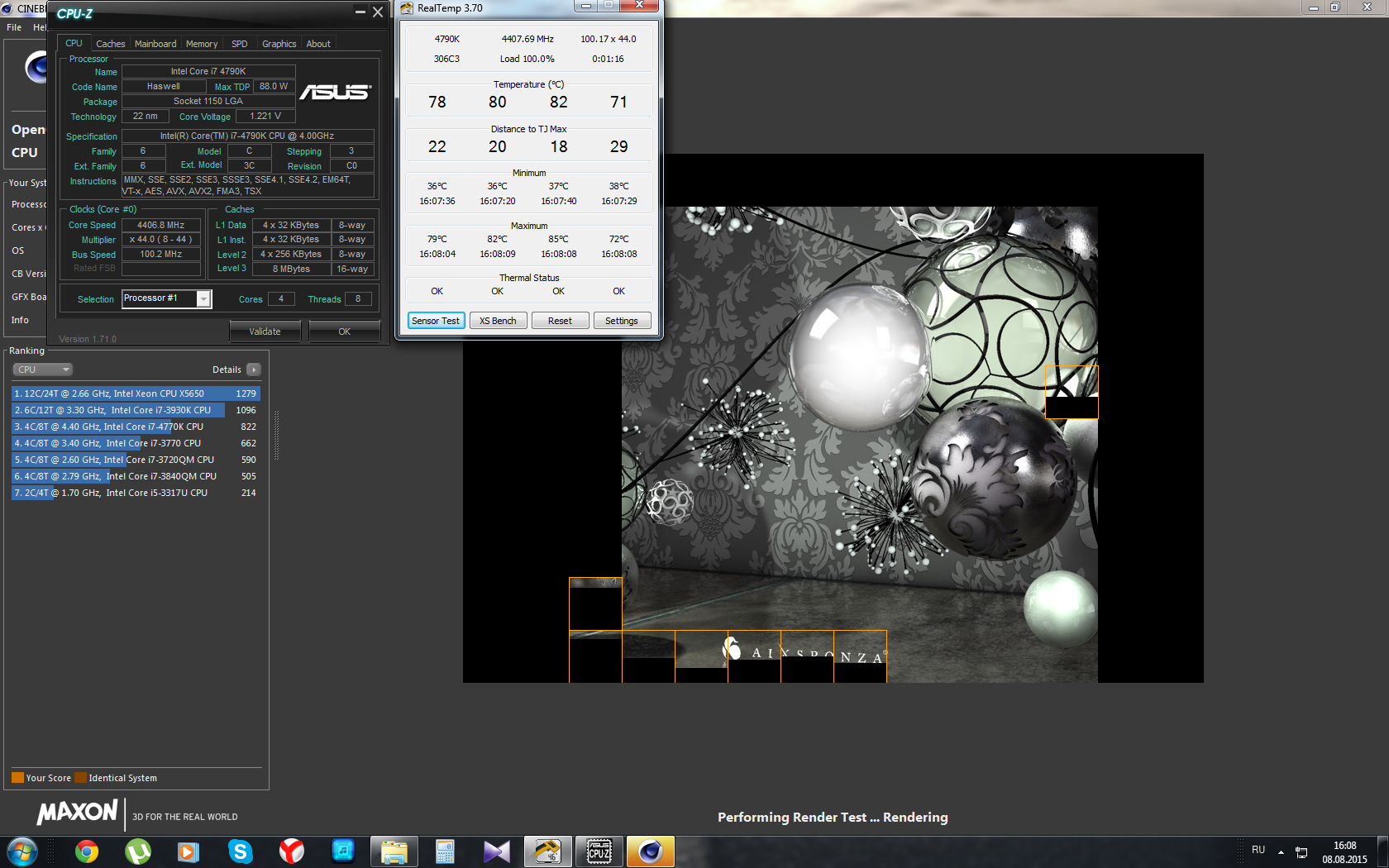Open uTorrent from the taskbar
1389x868 pixels.
tap(138, 851)
